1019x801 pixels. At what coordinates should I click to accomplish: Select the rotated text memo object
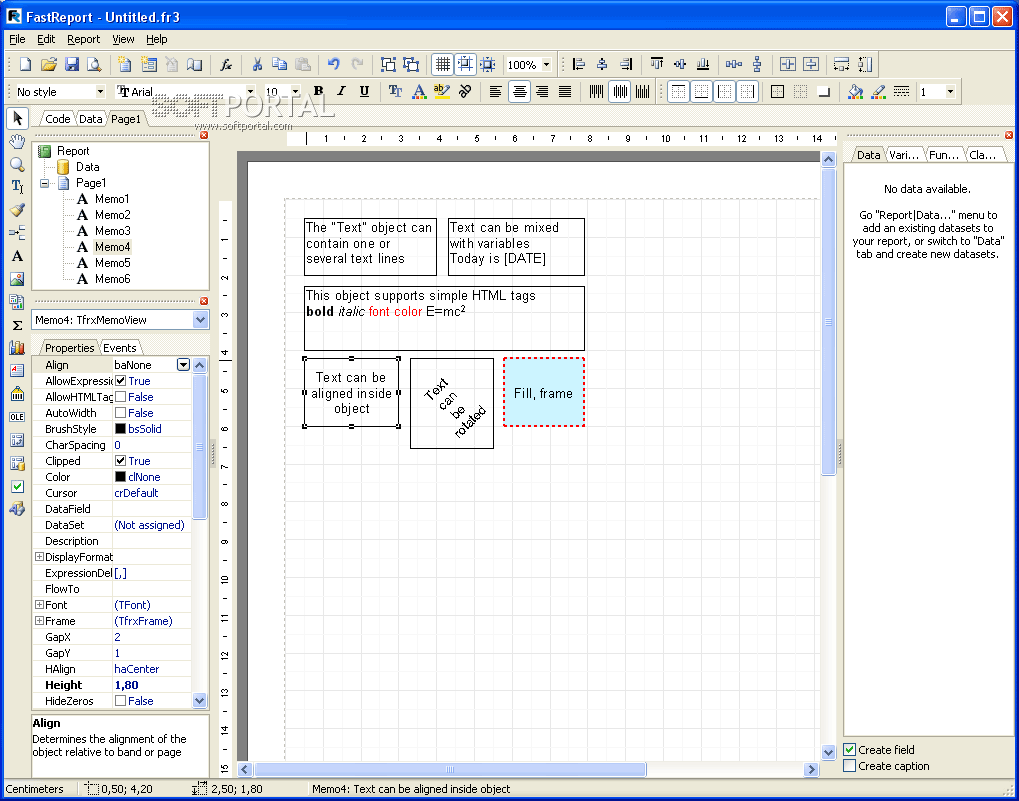click(x=452, y=403)
